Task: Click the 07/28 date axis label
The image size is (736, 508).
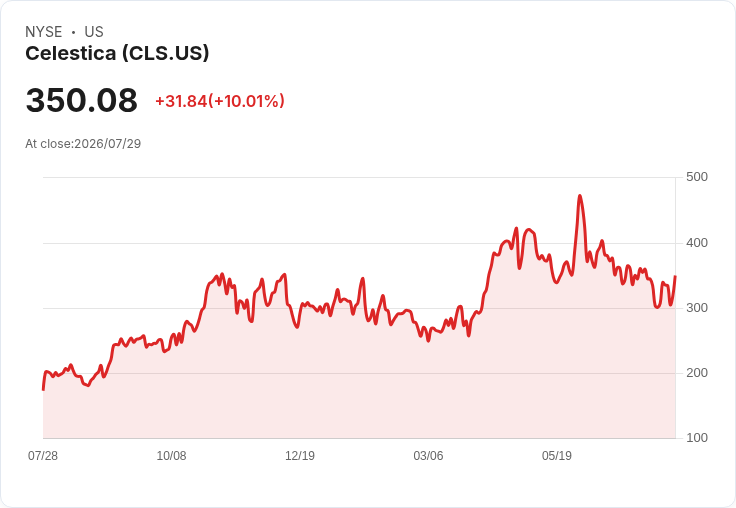Action: pos(43,455)
